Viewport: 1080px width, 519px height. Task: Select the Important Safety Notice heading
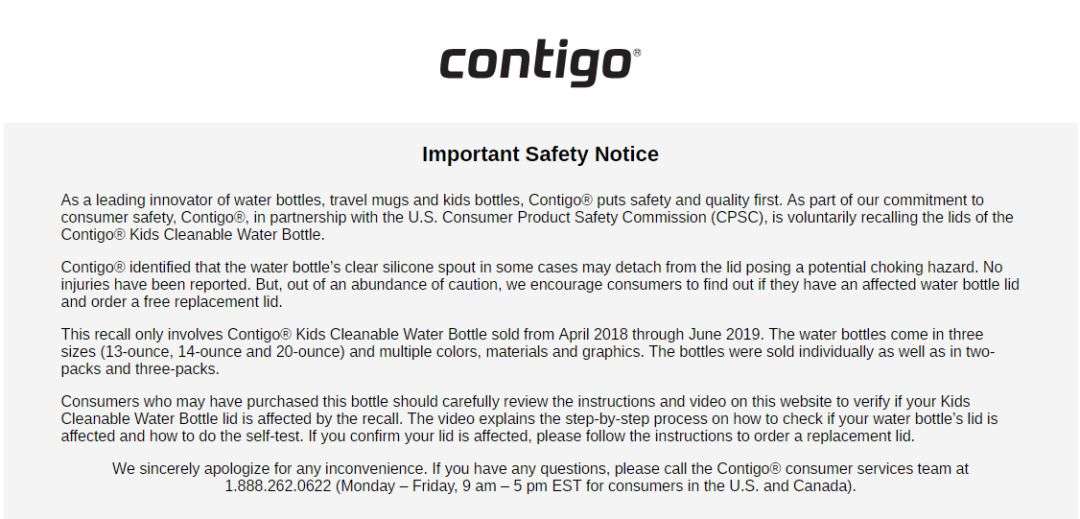point(540,154)
